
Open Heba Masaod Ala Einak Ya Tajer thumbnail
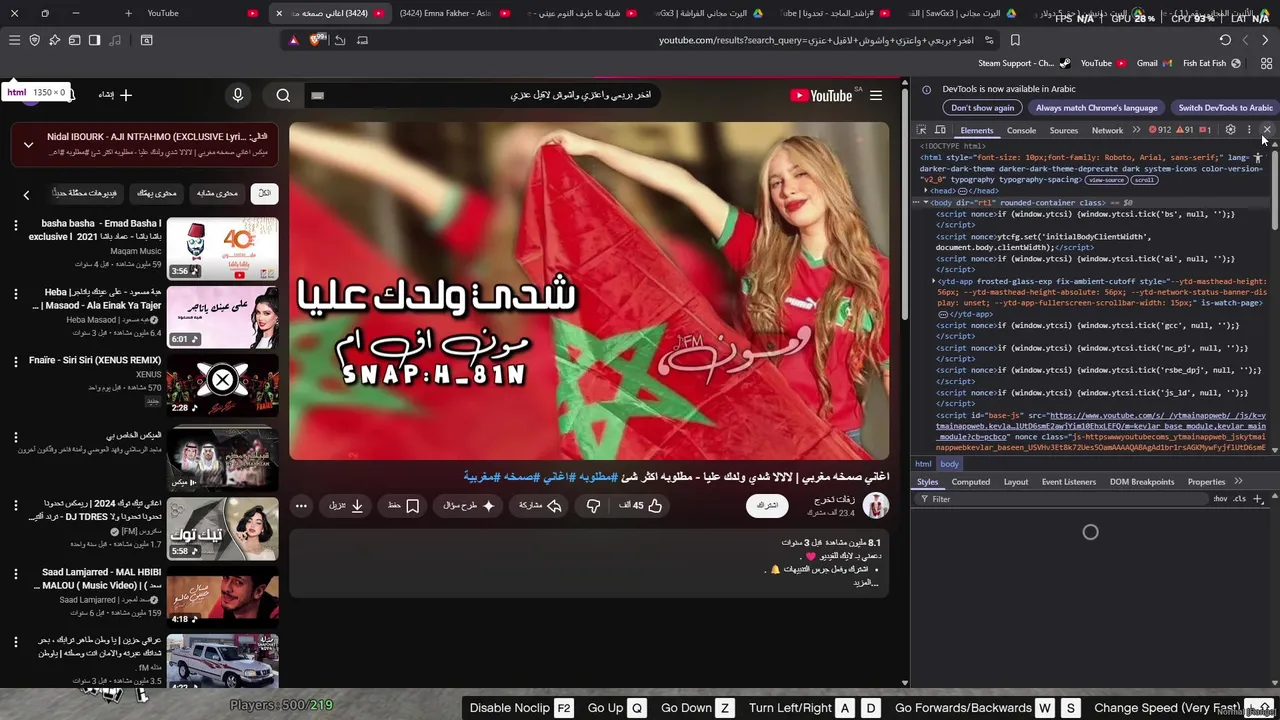[x=222, y=318]
